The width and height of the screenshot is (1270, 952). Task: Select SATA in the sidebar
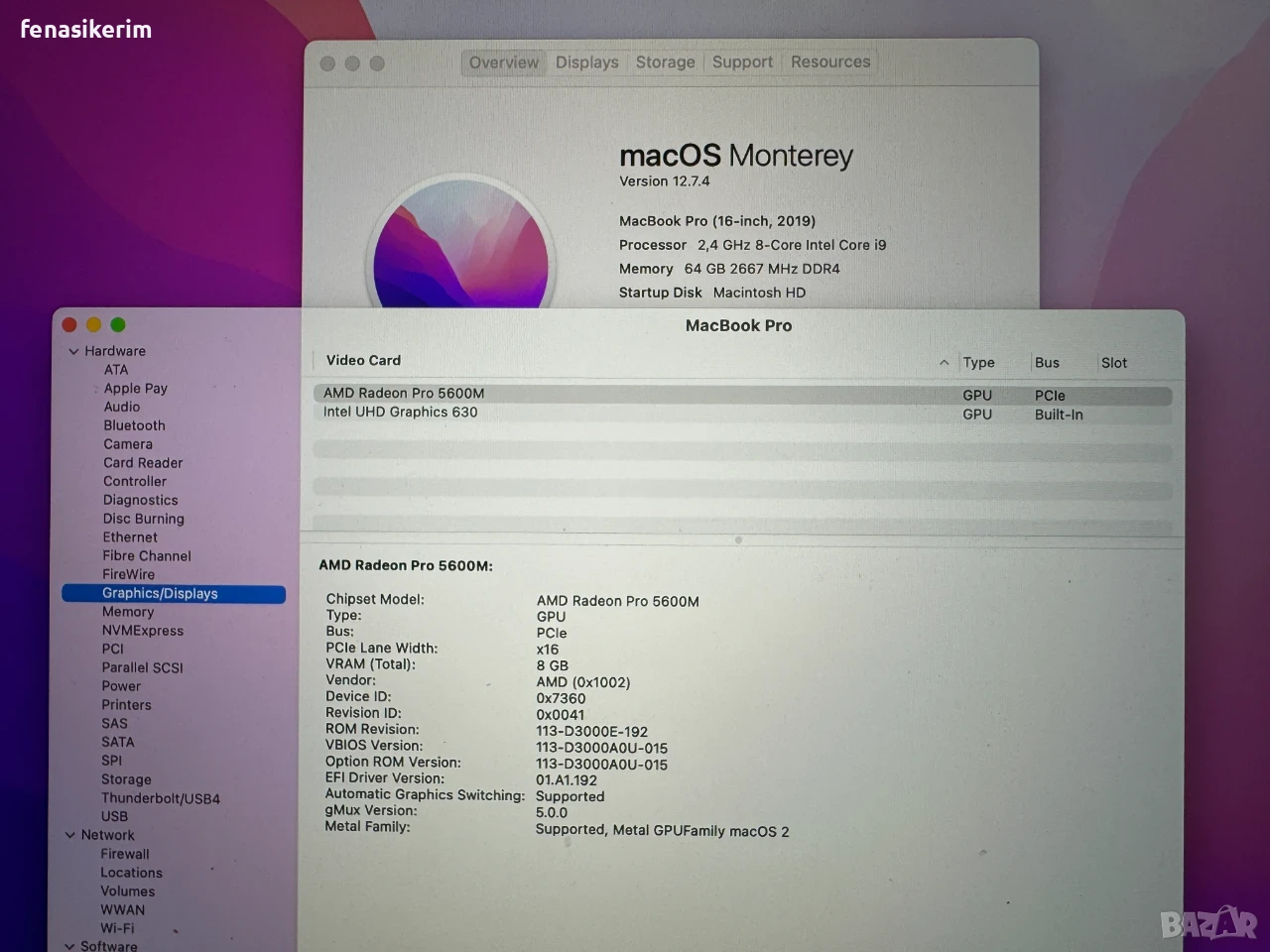click(x=117, y=742)
